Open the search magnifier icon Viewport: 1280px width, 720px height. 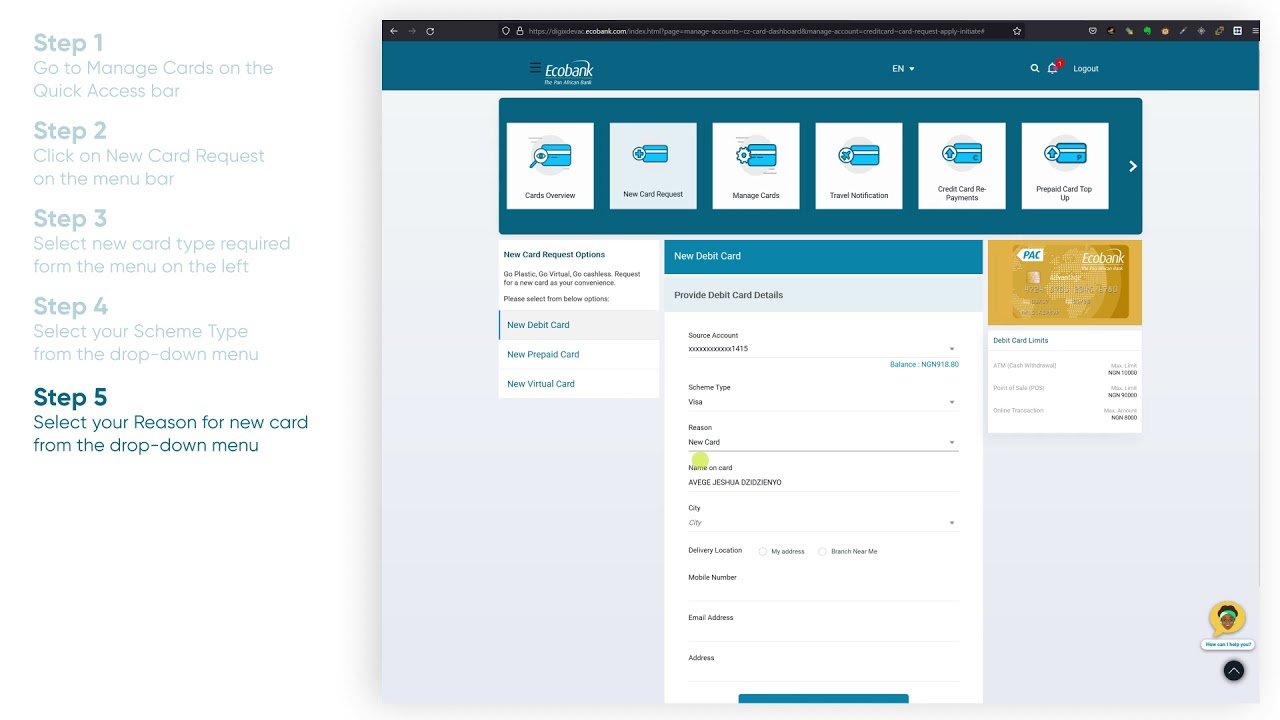pyautogui.click(x=1035, y=68)
